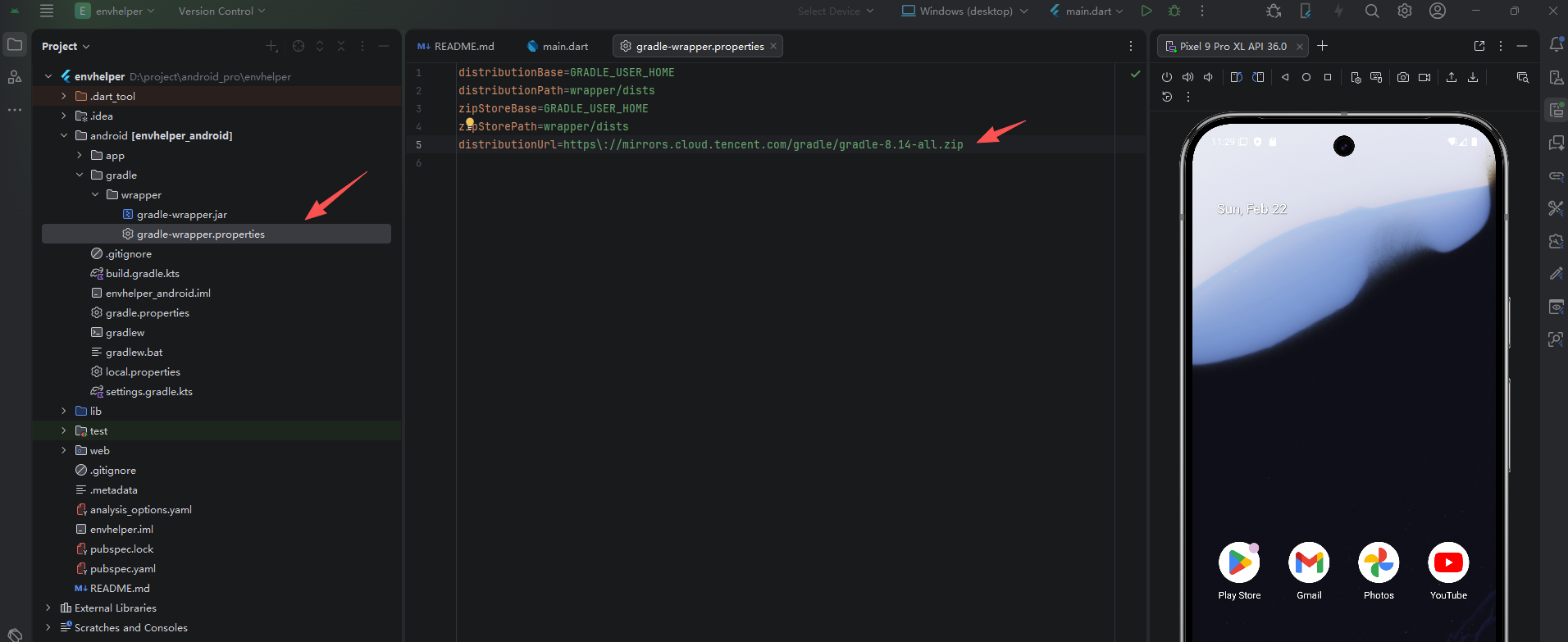Viewport: 1568px width, 642px height.
Task: Tap the emulator Back navigation triangle
Action: pyautogui.click(x=1285, y=77)
